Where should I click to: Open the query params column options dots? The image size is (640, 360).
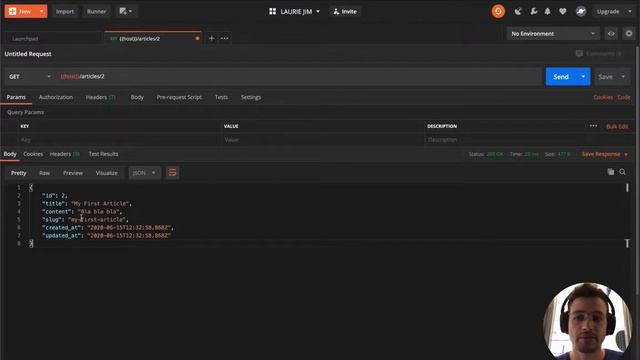[x=593, y=126]
